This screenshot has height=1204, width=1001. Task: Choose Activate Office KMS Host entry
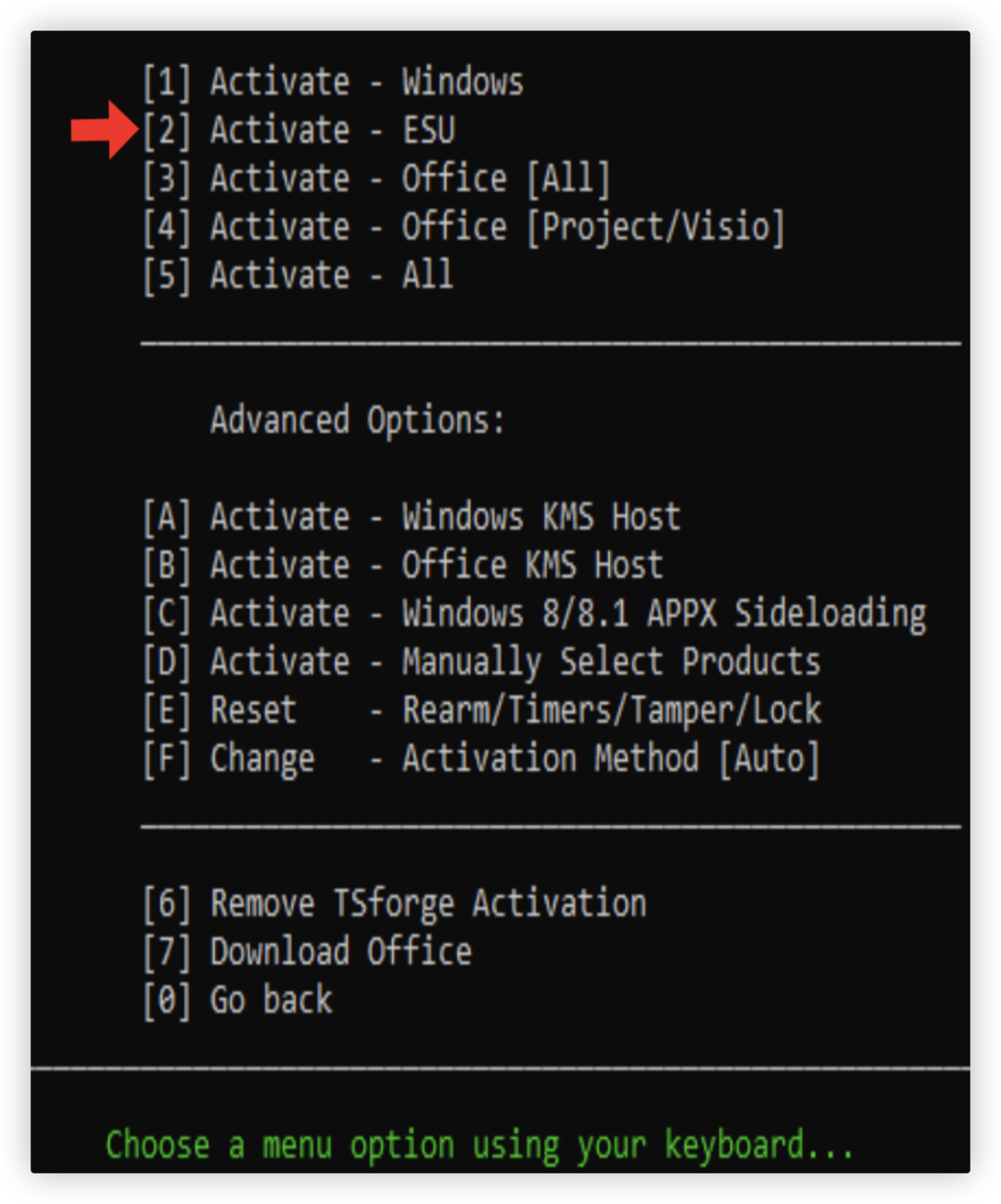click(403, 565)
